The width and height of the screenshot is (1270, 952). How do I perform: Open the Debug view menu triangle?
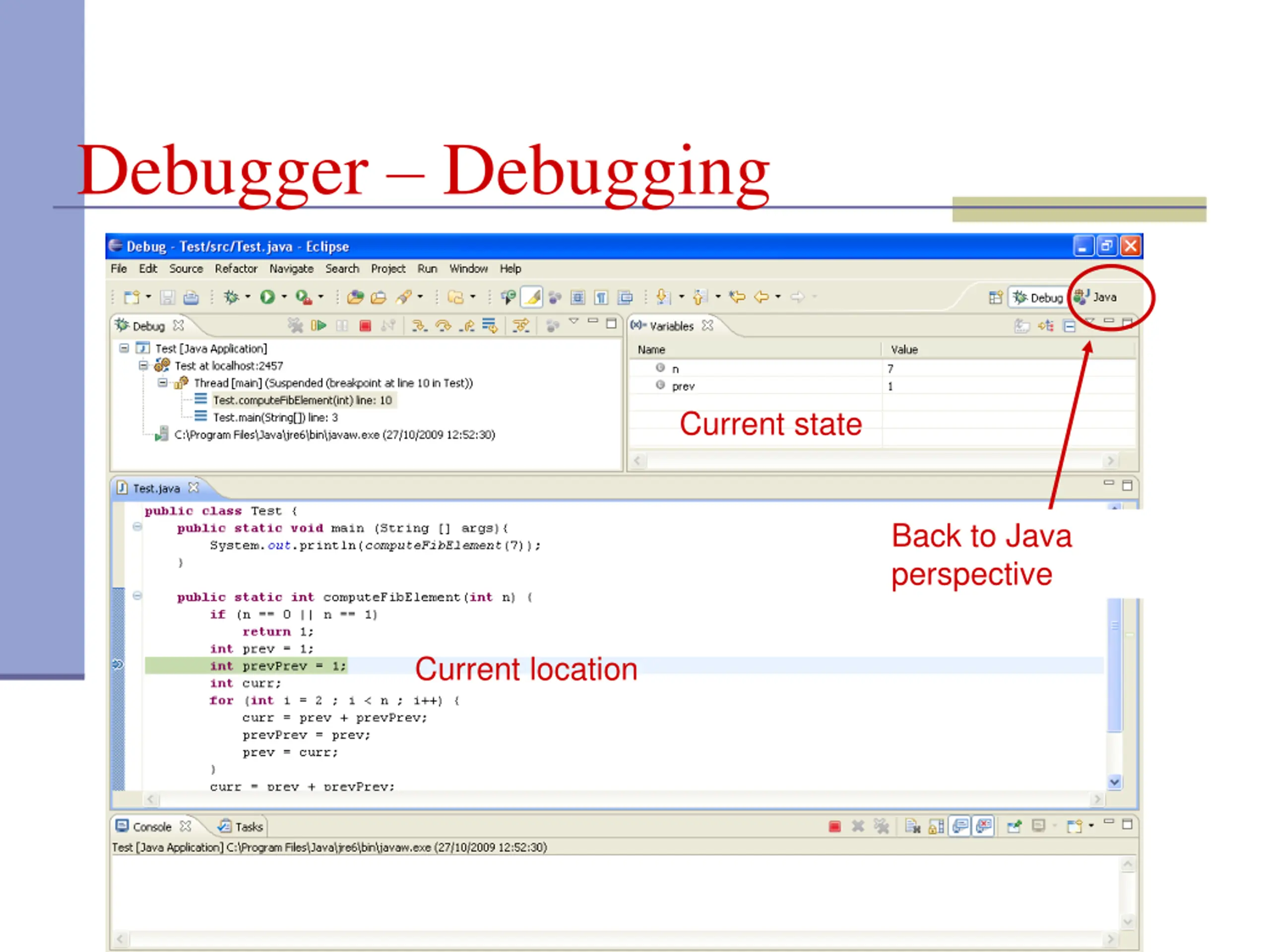coord(573,321)
